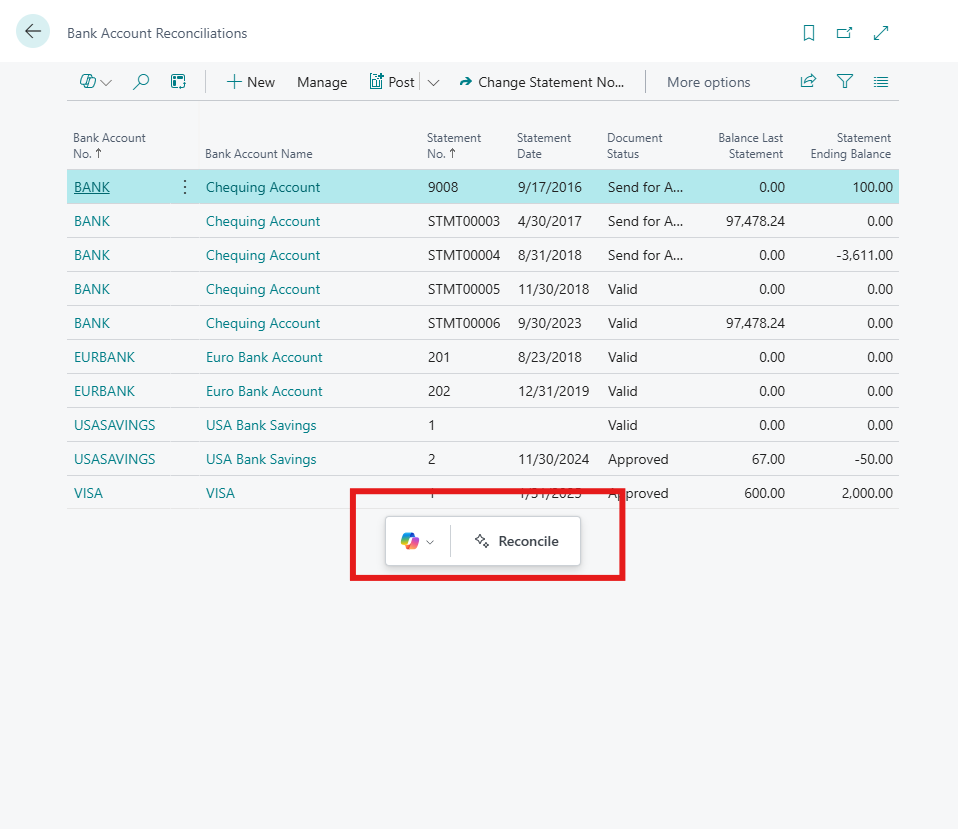Viewport: 958px width, 829px height.
Task: Open VISA bank account name link
Action: coord(220,493)
